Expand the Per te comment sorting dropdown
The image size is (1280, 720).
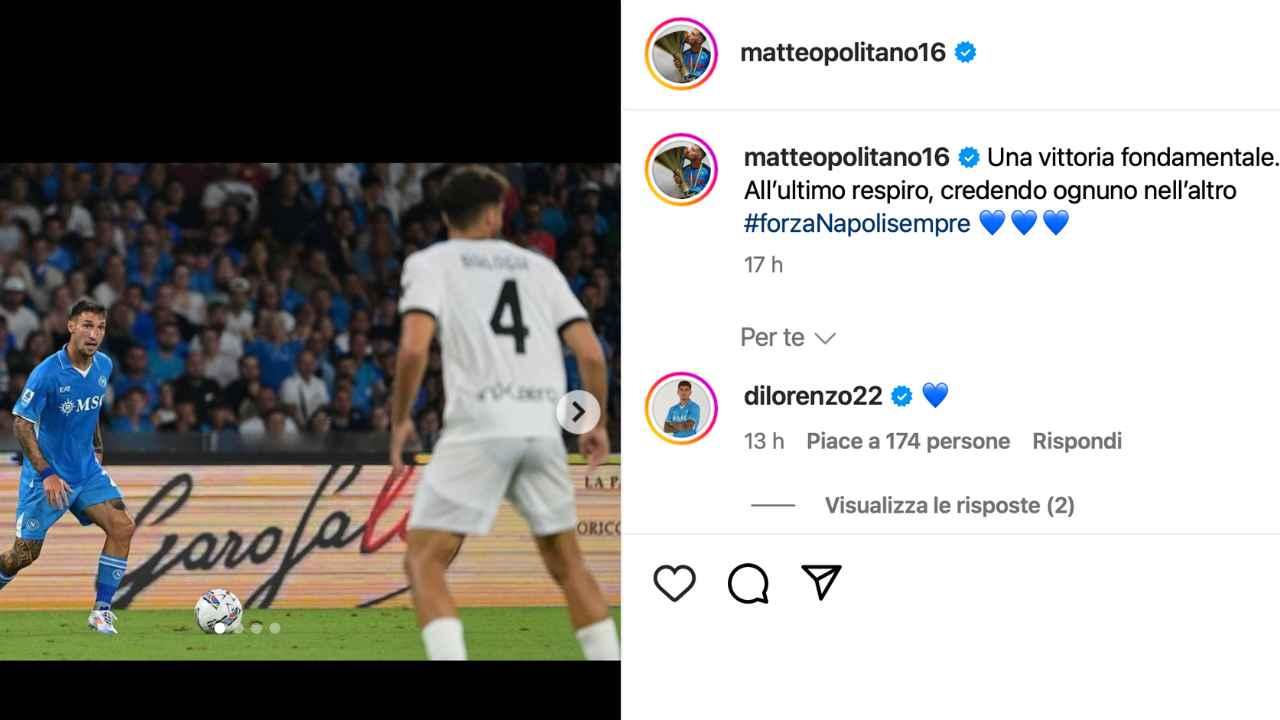point(788,338)
